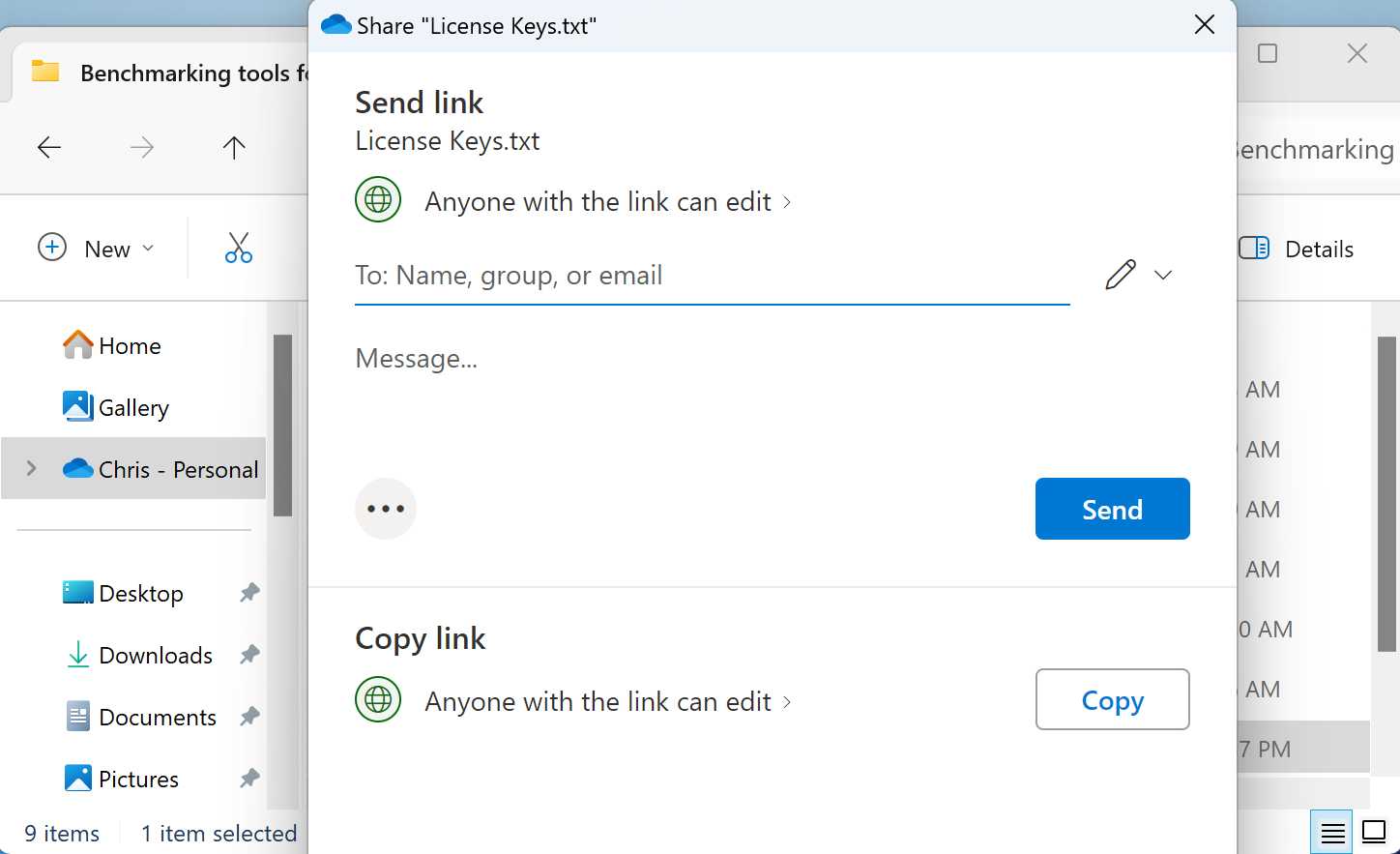Screen dimensions: 1400x854
Task: Click the globe icon under Copy link
Action: click(378, 699)
